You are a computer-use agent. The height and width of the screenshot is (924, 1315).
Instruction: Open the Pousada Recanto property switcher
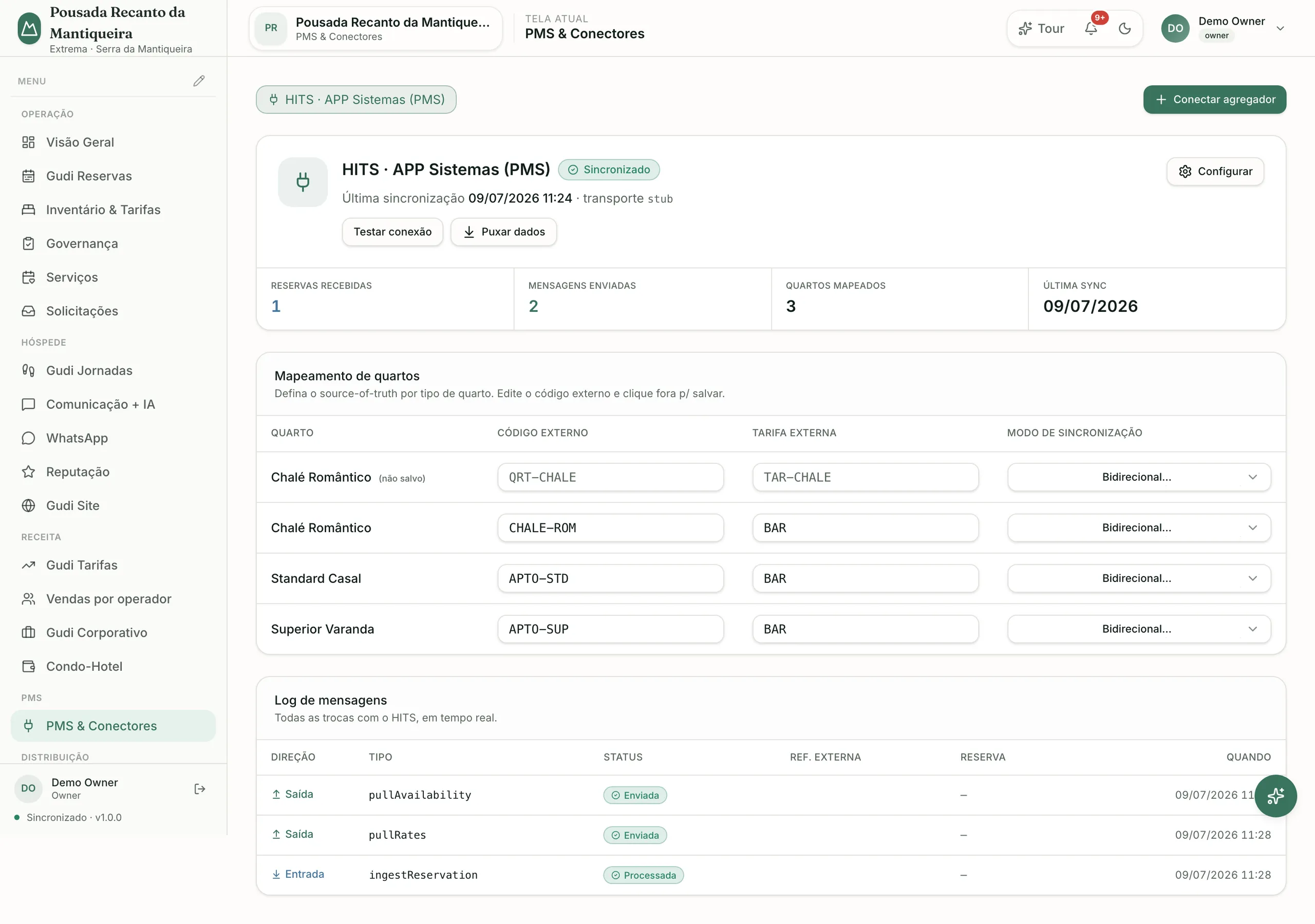[x=375, y=28]
